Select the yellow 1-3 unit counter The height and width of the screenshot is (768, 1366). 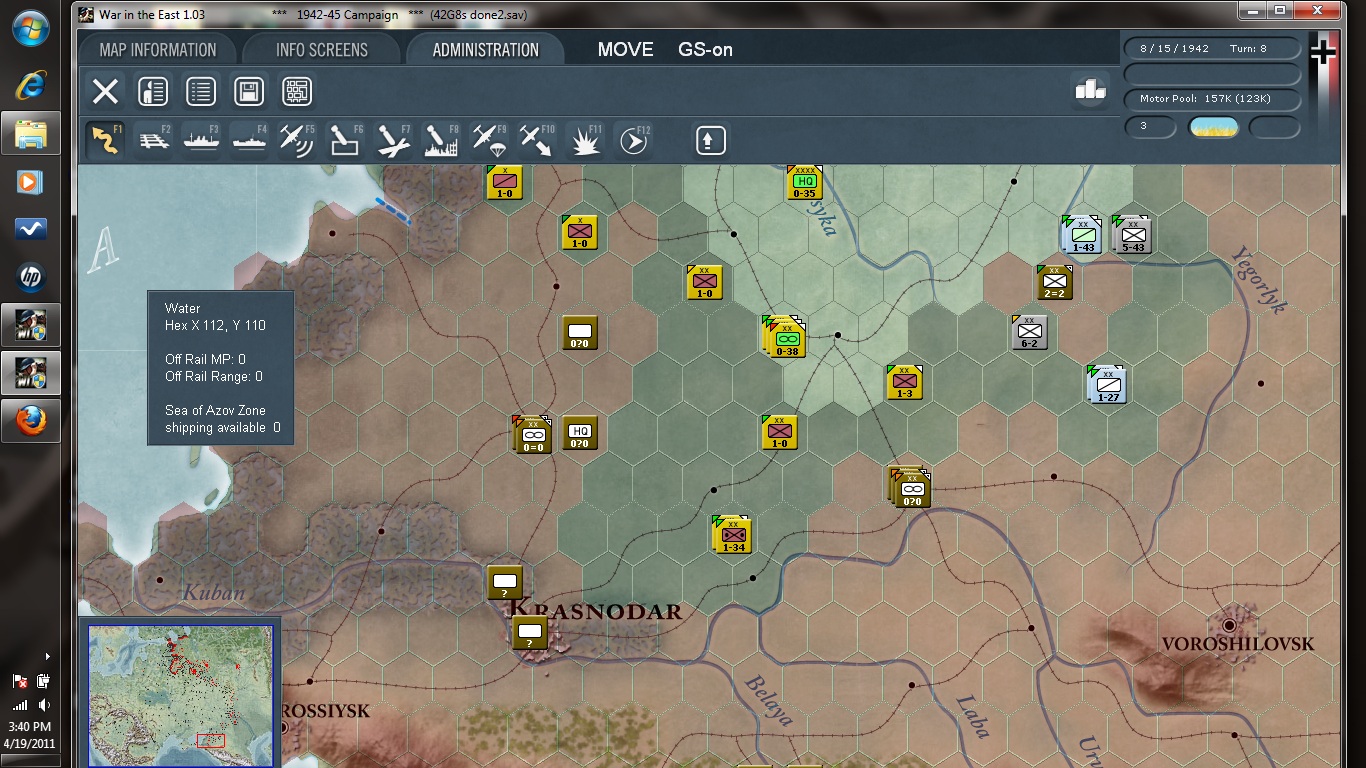(904, 381)
